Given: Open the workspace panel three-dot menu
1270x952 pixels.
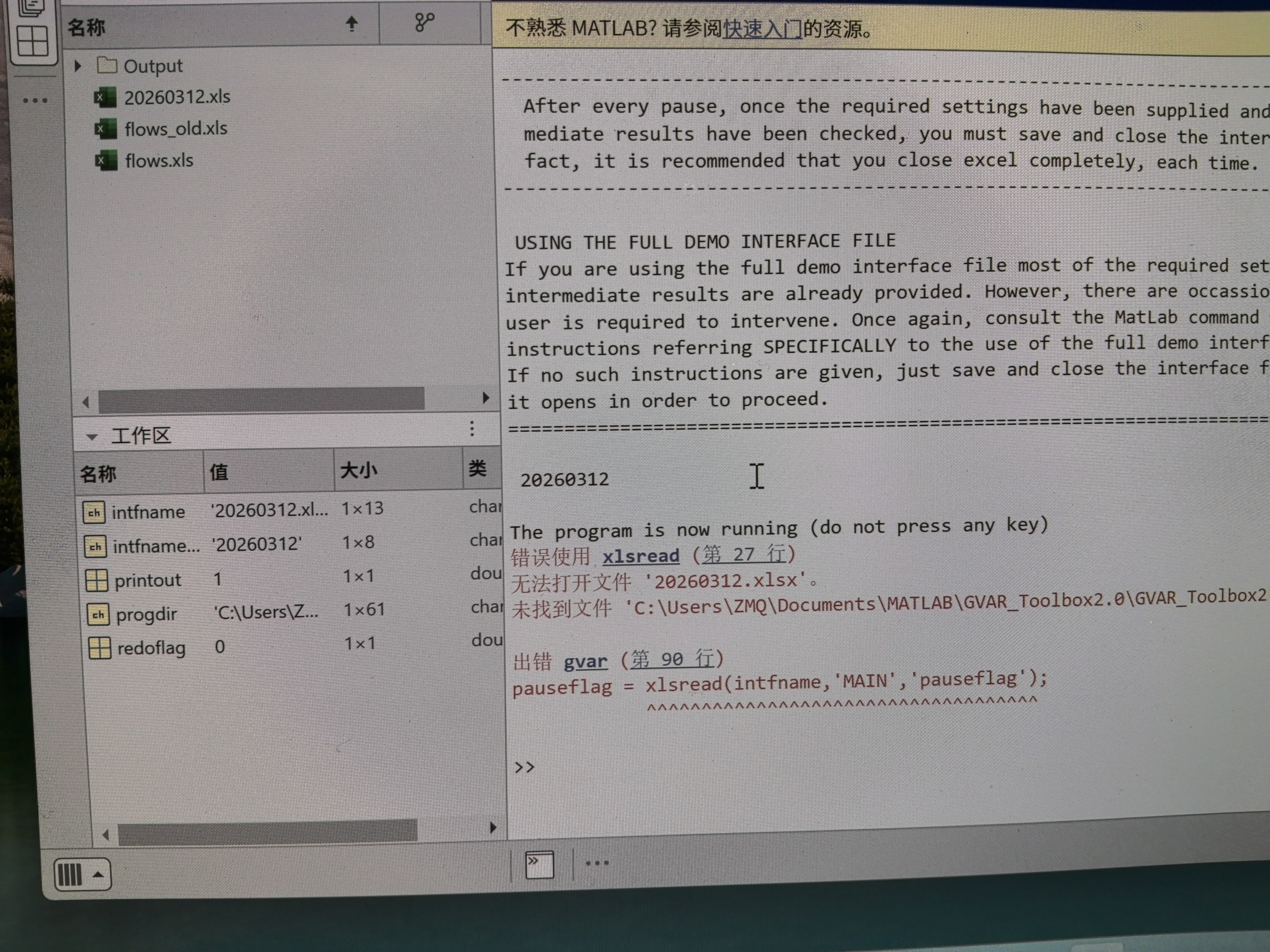Looking at the screenshot, I should click(x=472, y=429).
